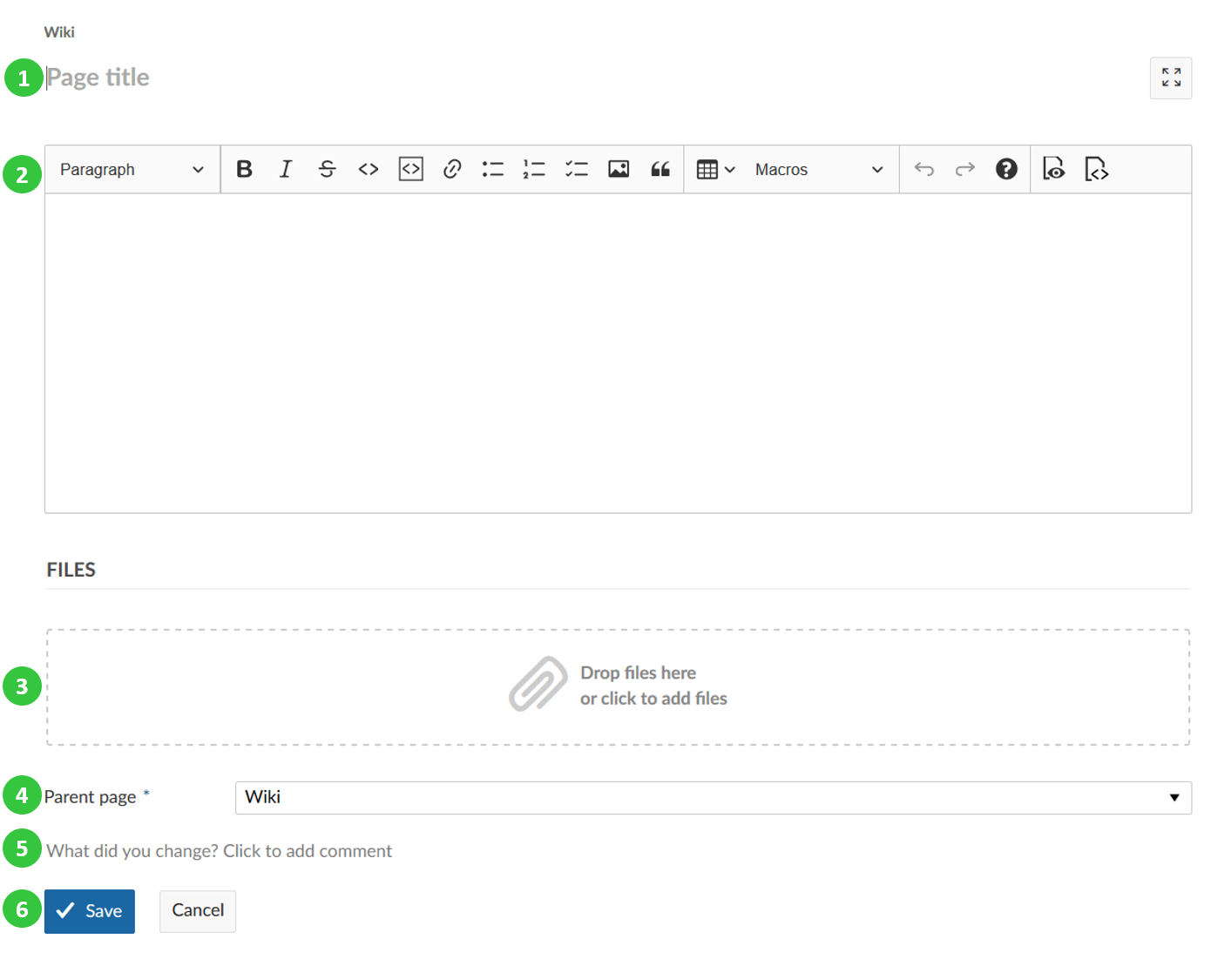The image size is (1211, 980).
Task: Apply inline code formatting
Action: pyautogui.click(x=369, y=169)
